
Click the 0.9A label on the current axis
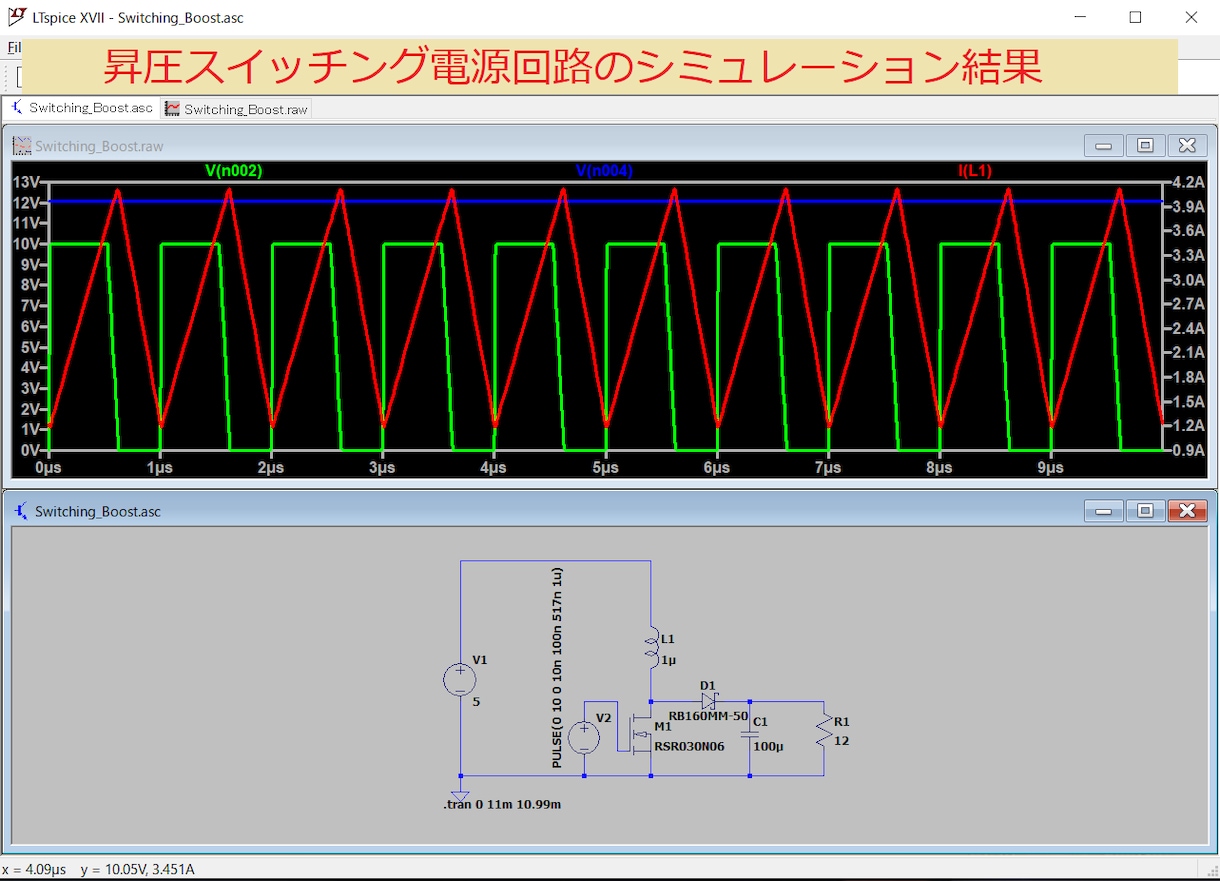click(1186, 450)
